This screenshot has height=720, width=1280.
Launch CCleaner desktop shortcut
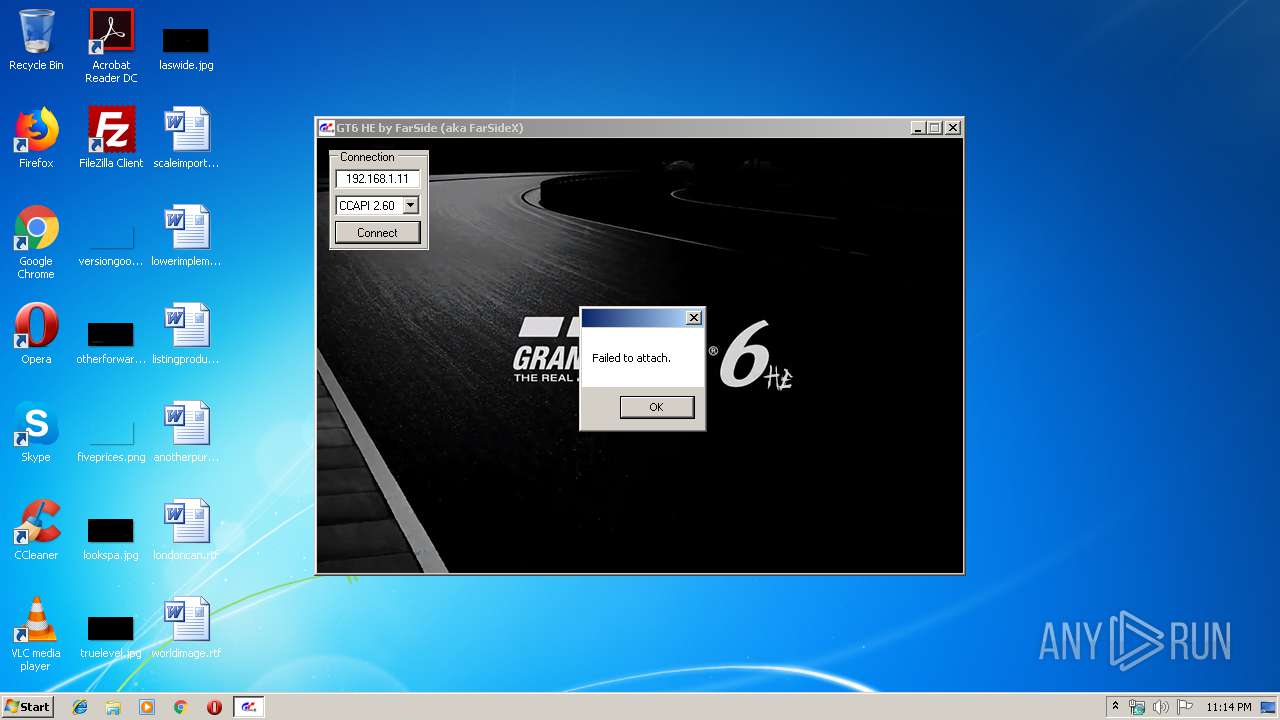(36, 530)
